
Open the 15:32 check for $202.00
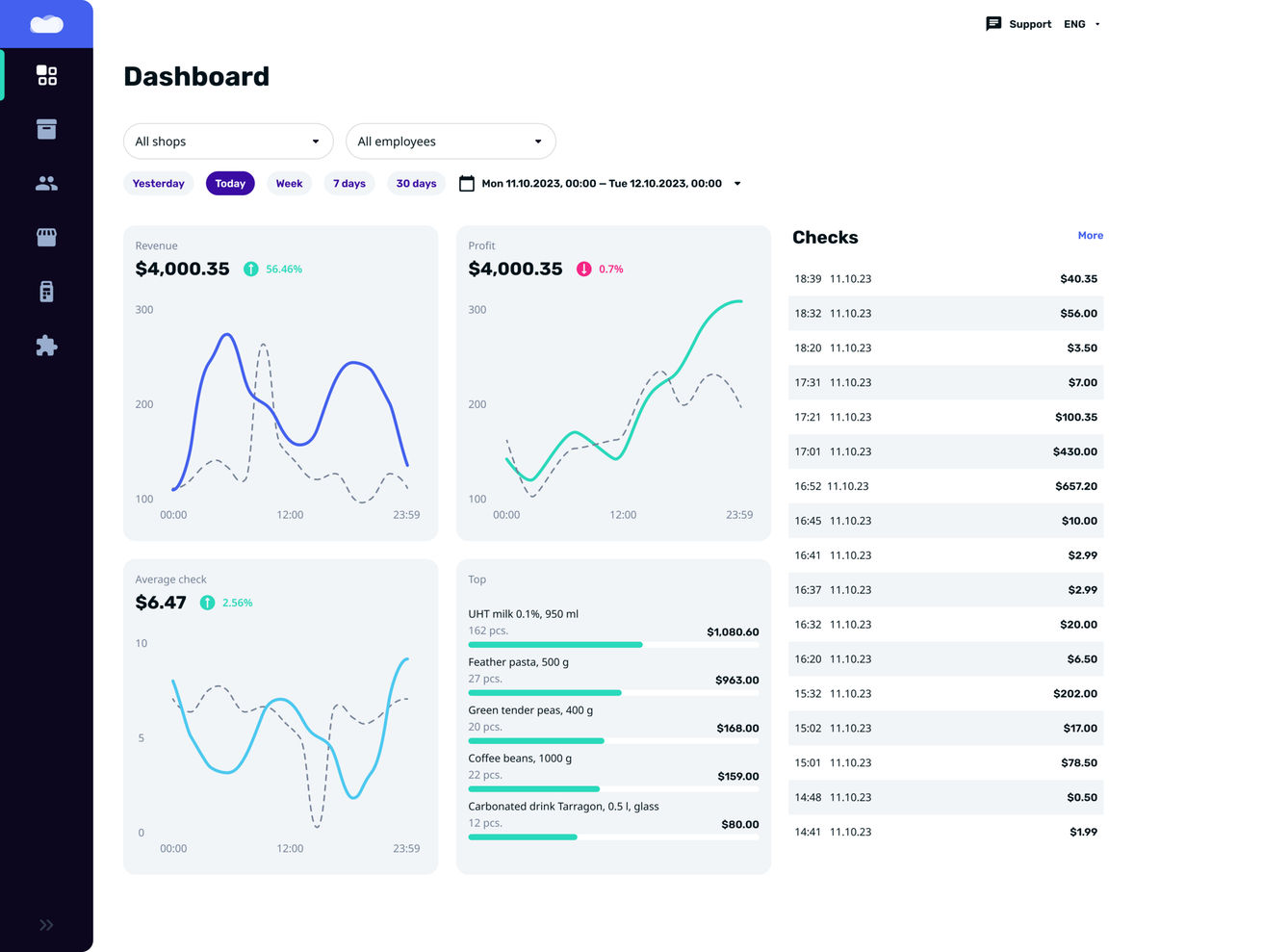click(x=946, y=694)
